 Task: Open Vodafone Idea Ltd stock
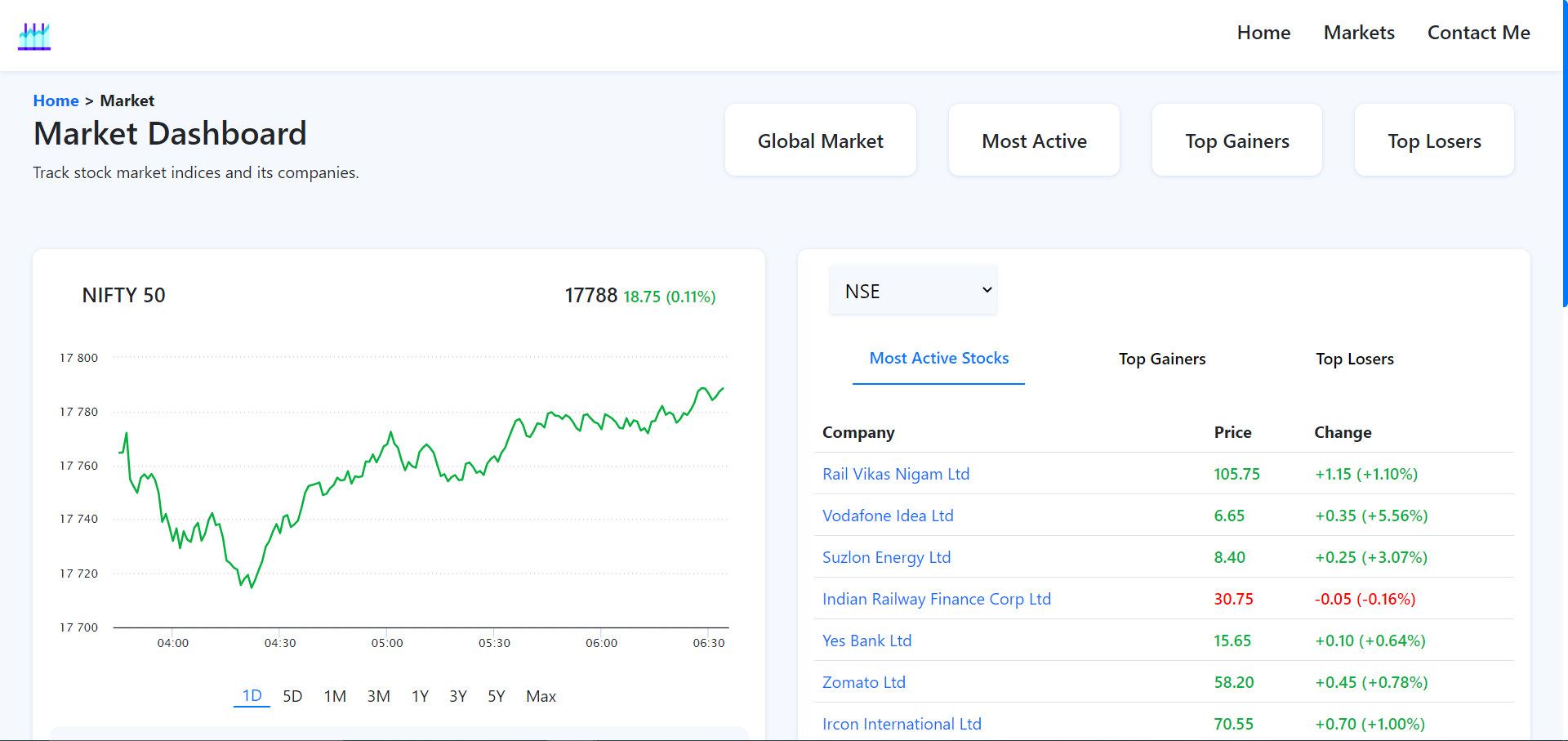888,516
